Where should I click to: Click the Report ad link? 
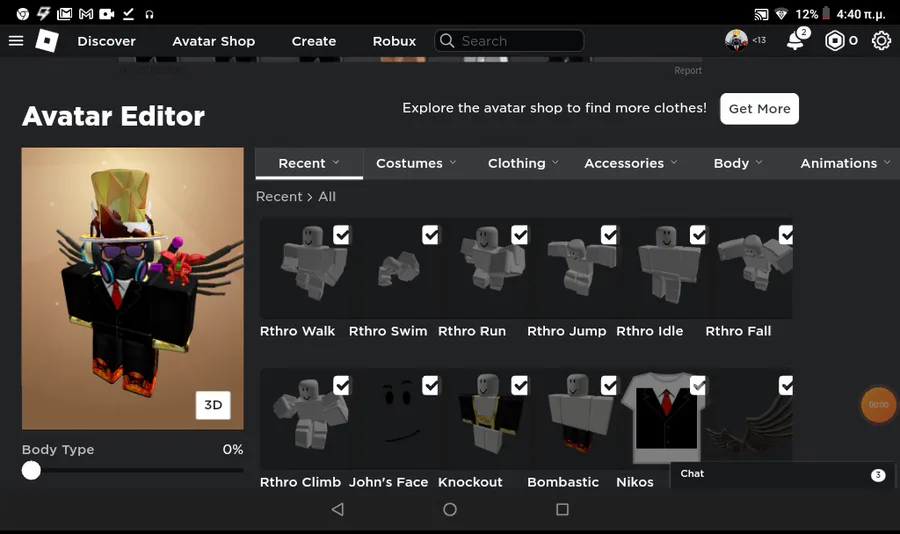(688, 70)
